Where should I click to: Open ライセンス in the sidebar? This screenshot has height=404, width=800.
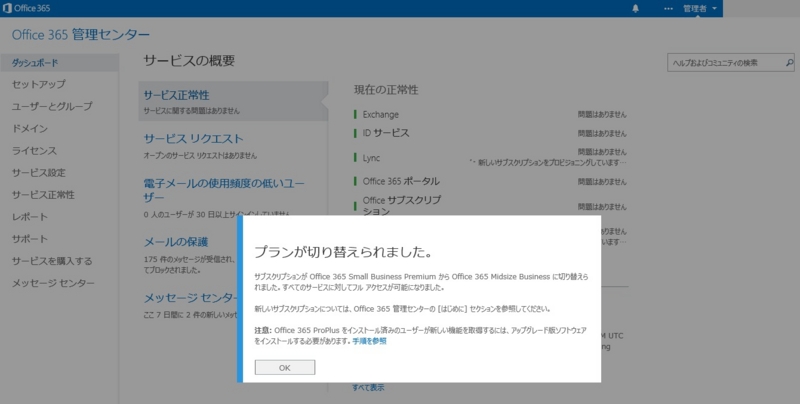click(x=34, y=150)
